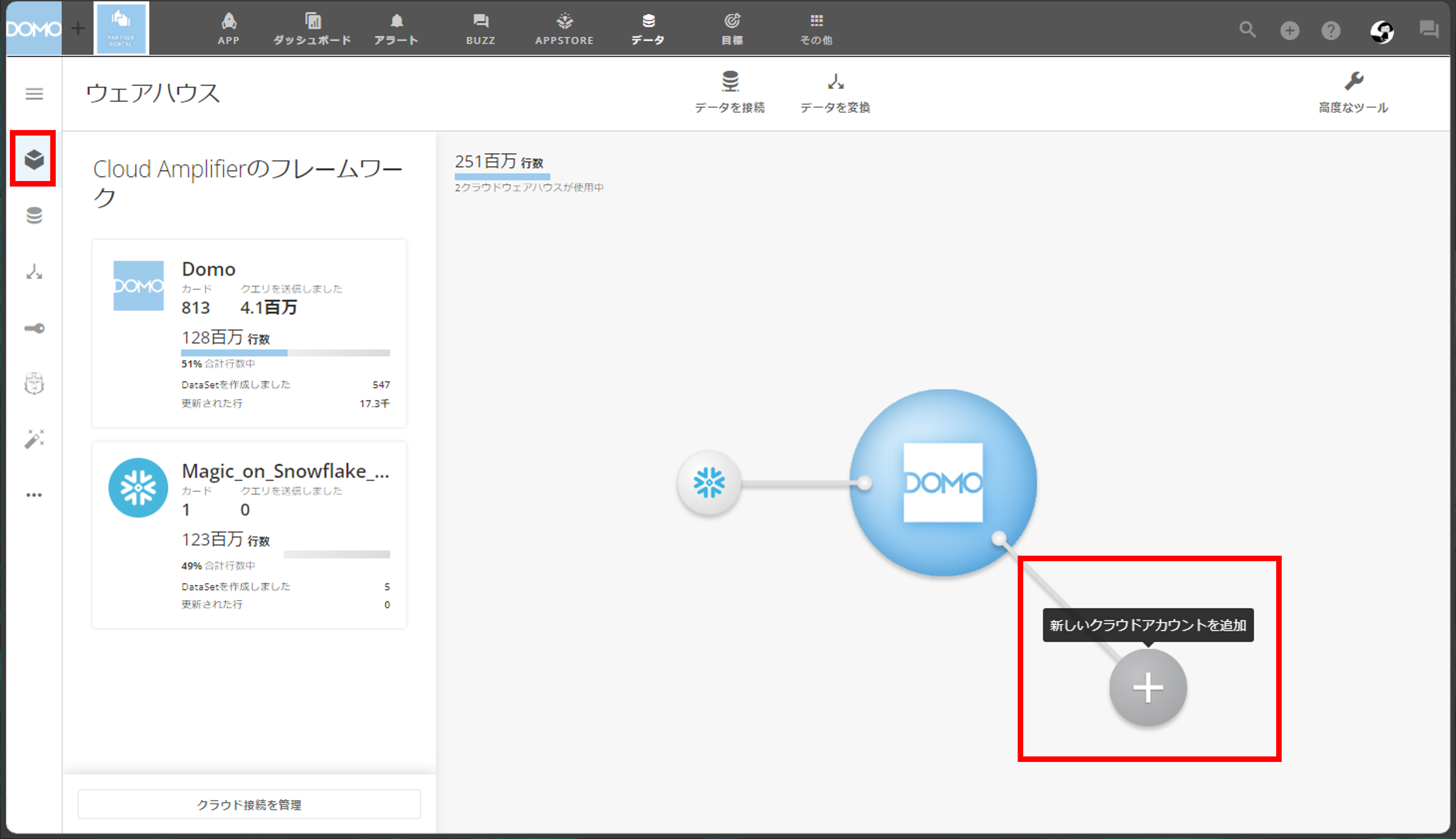Click Domo DataSetを作成しました value 547
The width and height of the screenshot is (1456, 839).
coord(381,385)
